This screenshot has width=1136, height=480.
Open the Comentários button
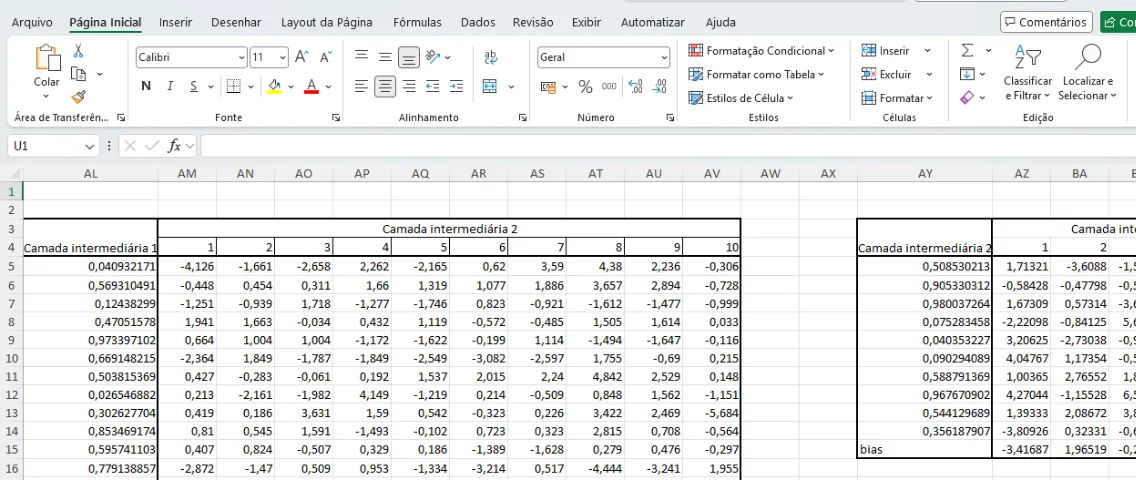coord(1046,22)
